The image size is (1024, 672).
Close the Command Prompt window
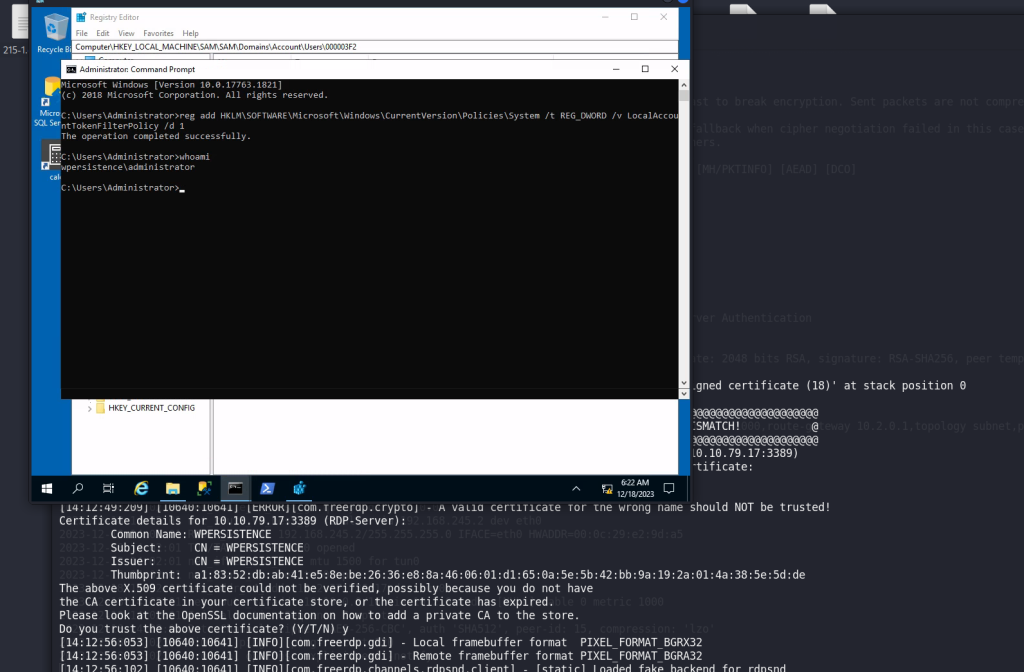675,69
